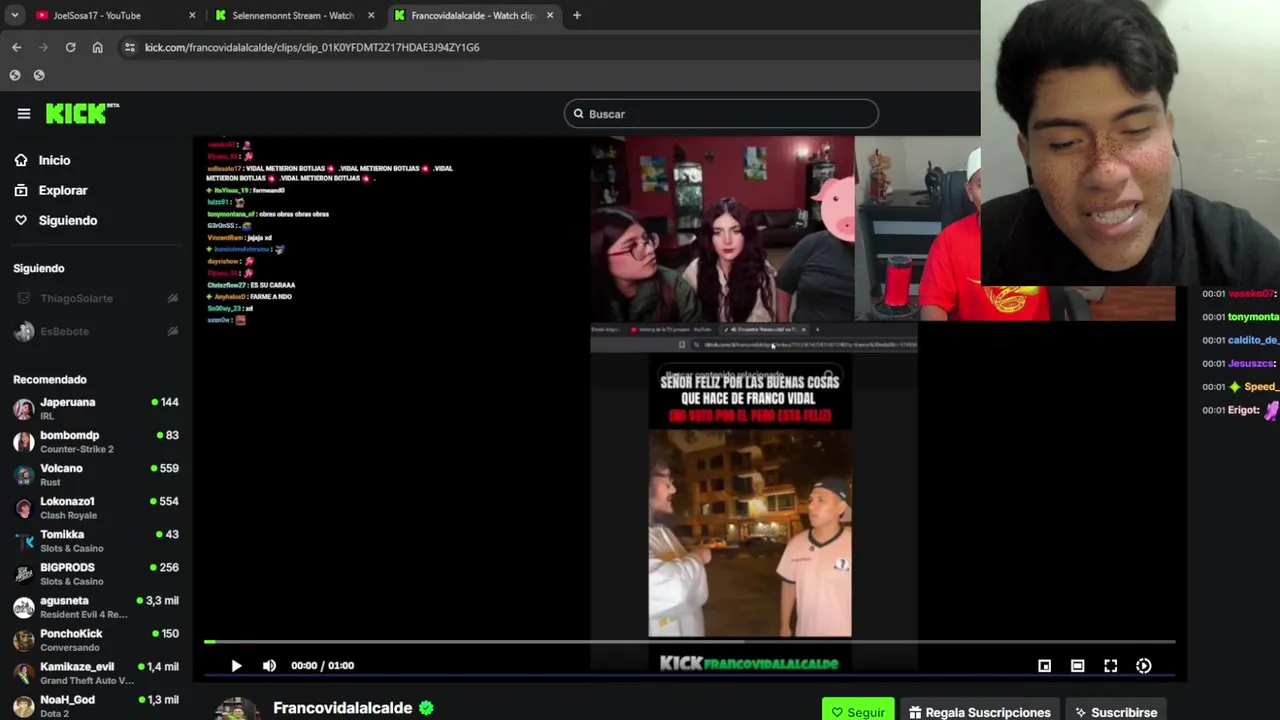Click the Recomendado section heading
This screenshot has height=720, width=1280.
click(x=50, y=379)
